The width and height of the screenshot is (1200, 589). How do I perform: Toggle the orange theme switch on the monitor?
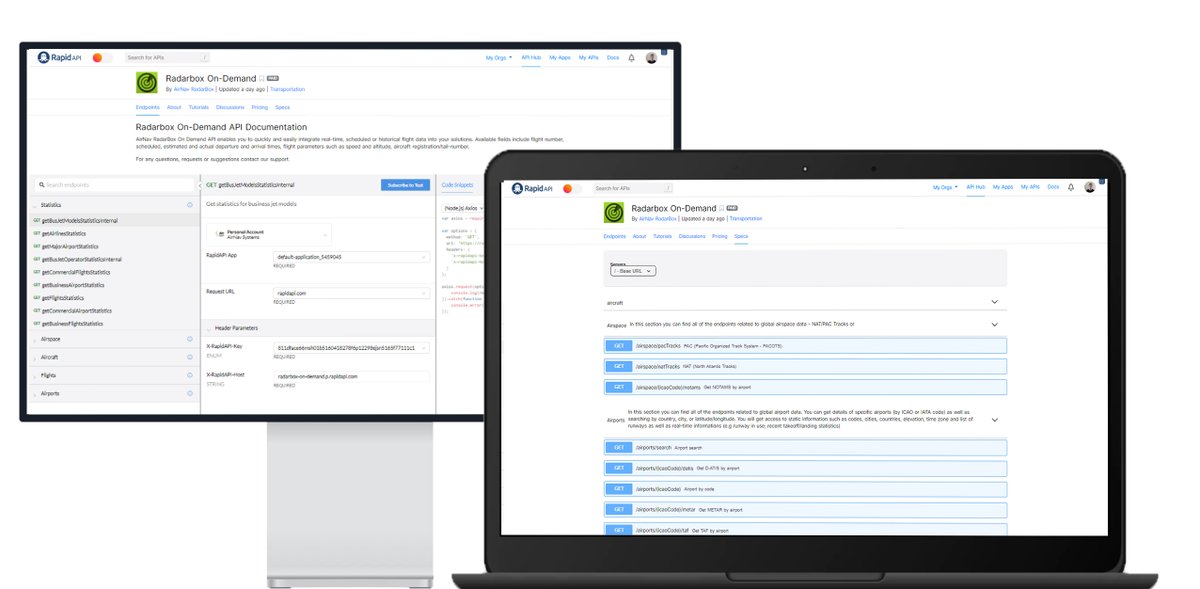101,58
